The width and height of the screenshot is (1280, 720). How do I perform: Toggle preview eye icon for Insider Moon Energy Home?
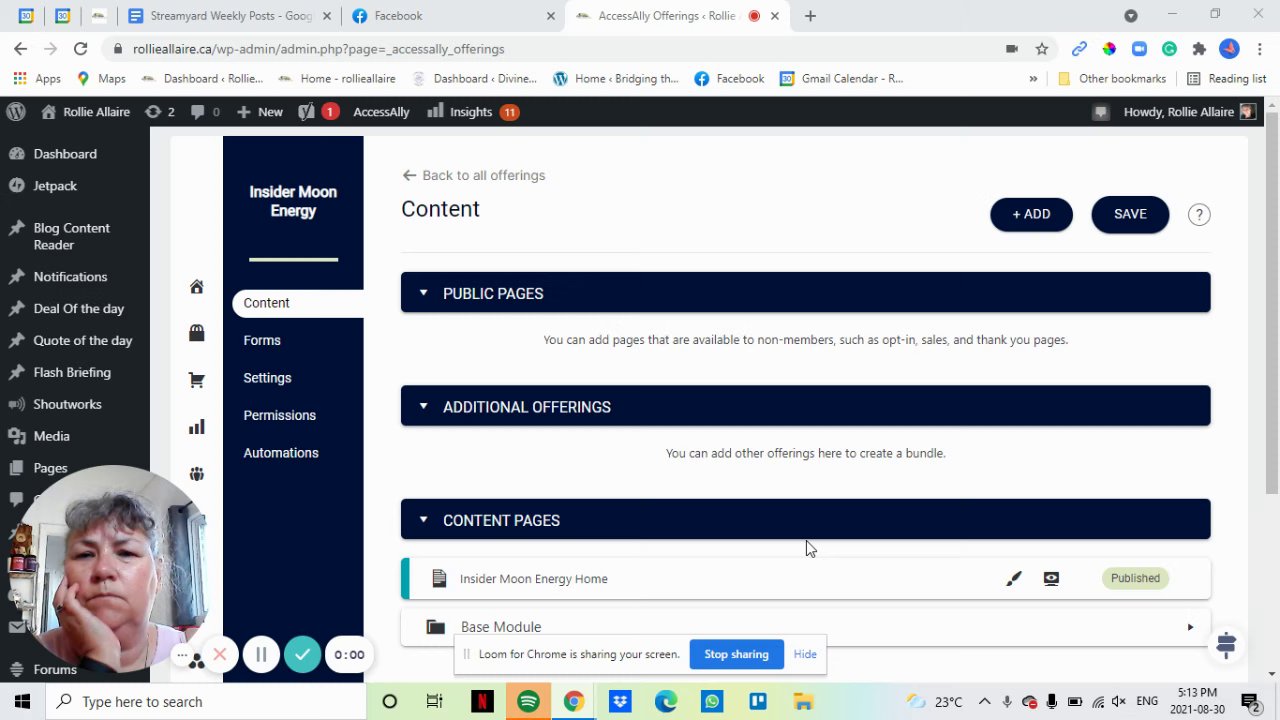click(x=1051, y=578)
